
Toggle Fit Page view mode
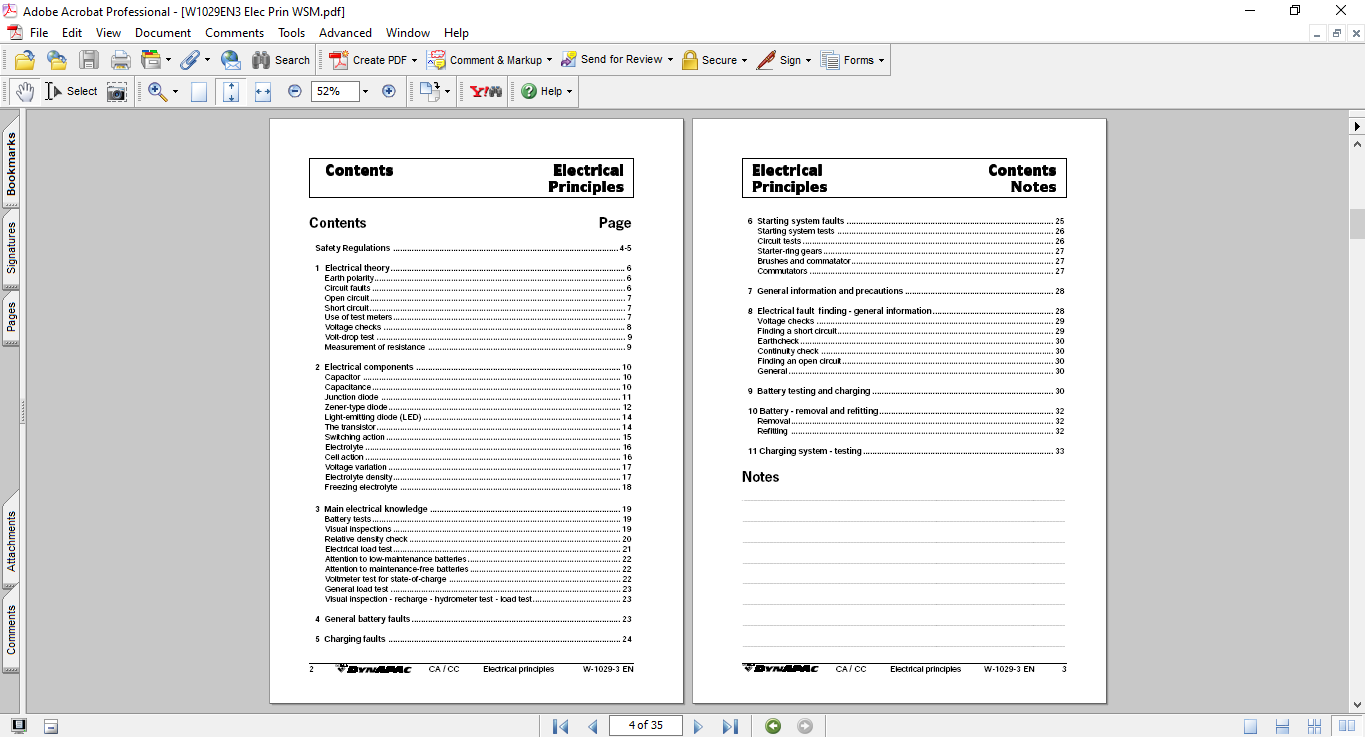coord(231,91)
